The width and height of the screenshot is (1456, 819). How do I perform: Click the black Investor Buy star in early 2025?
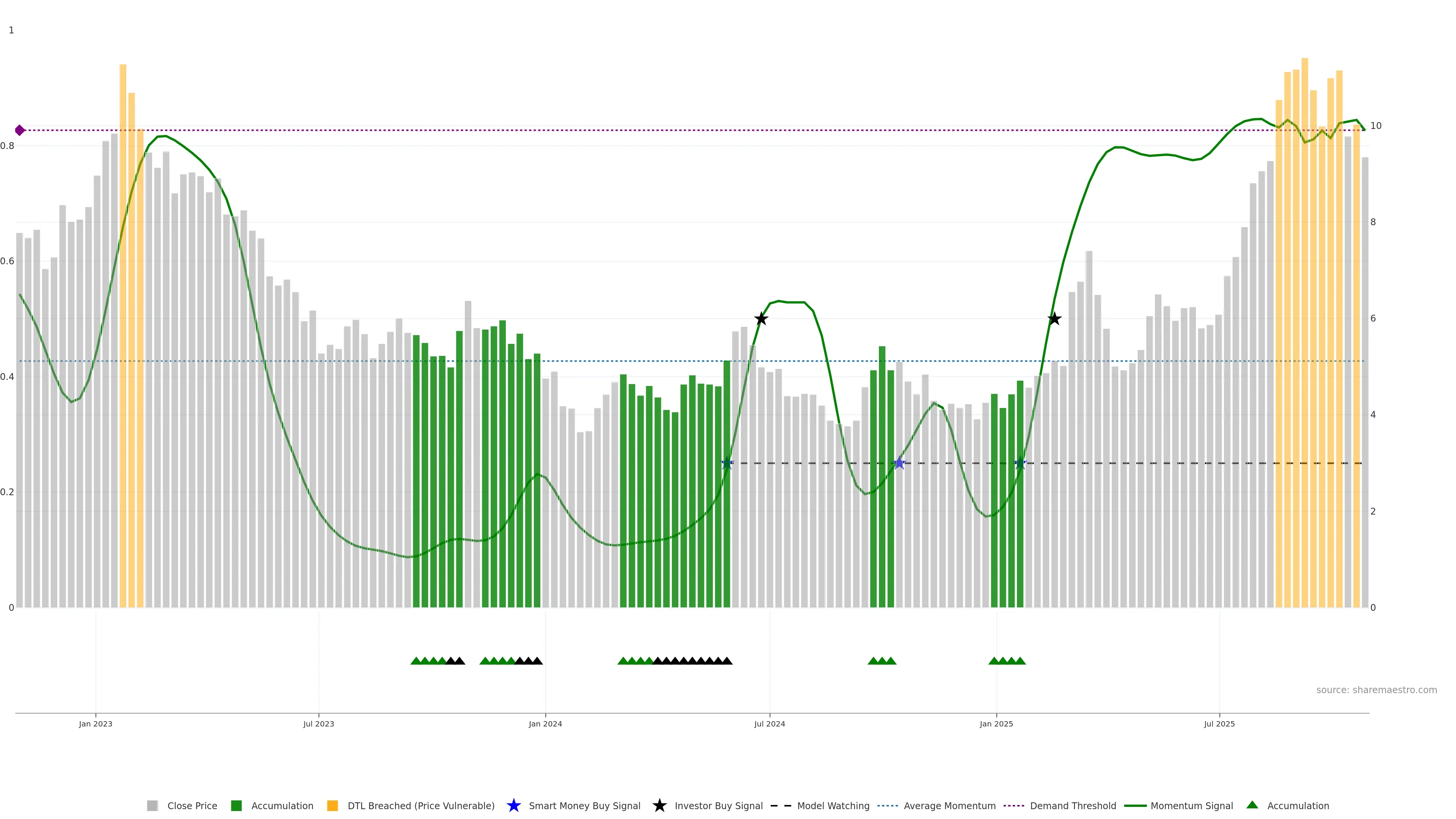pos(1054,319)
